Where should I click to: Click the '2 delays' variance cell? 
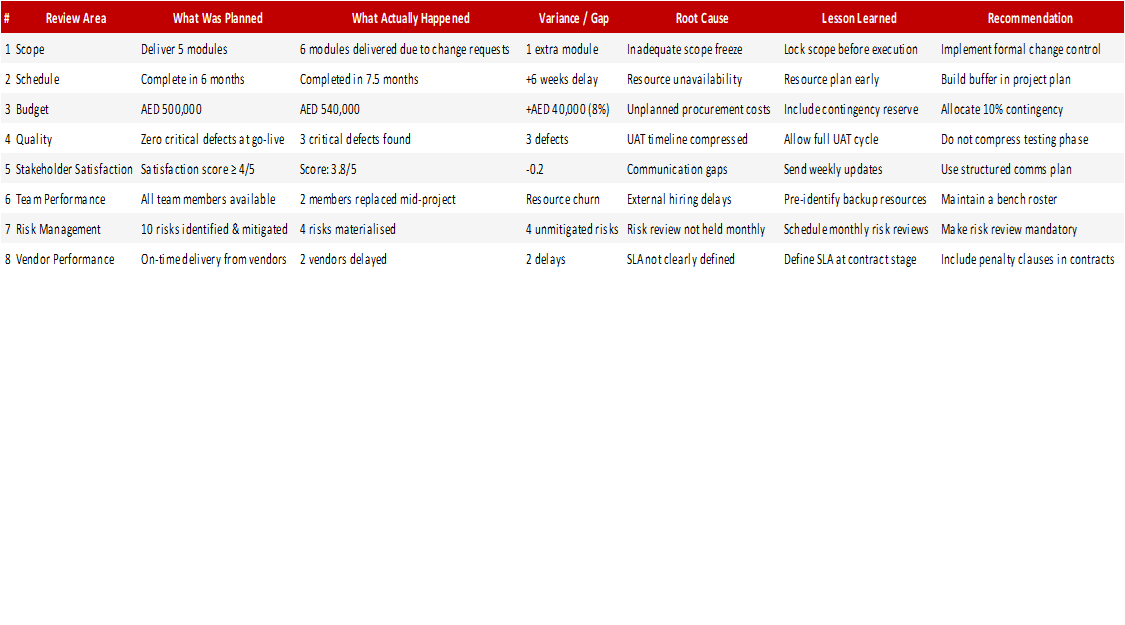tap(545, 260)
